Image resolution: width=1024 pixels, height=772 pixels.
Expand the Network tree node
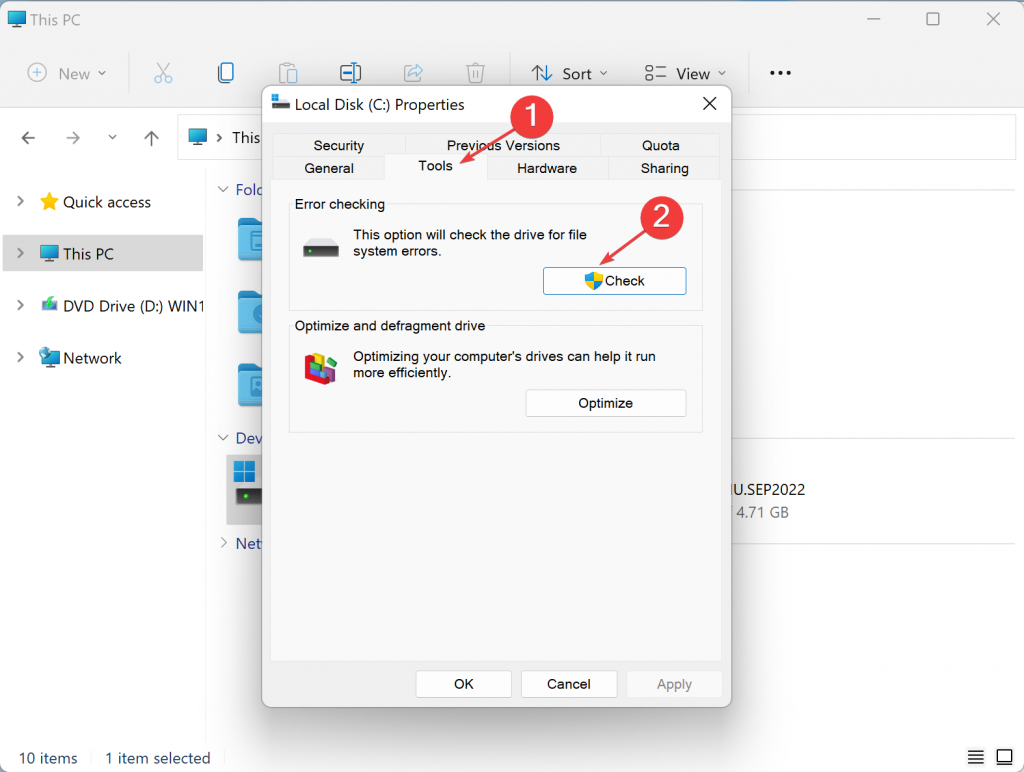click(20, 357)
